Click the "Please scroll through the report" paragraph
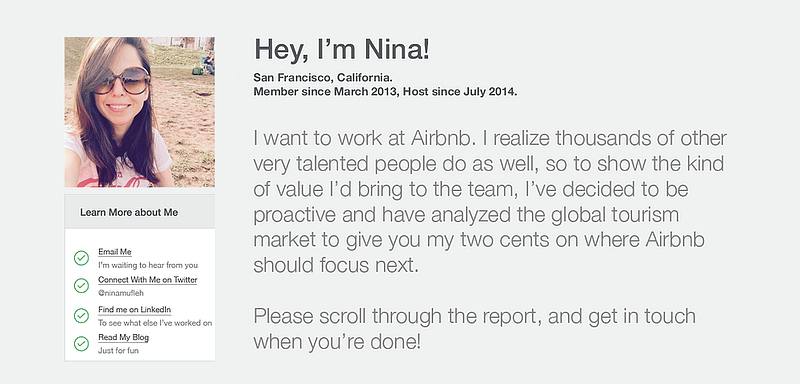 [x=474, y=329]
